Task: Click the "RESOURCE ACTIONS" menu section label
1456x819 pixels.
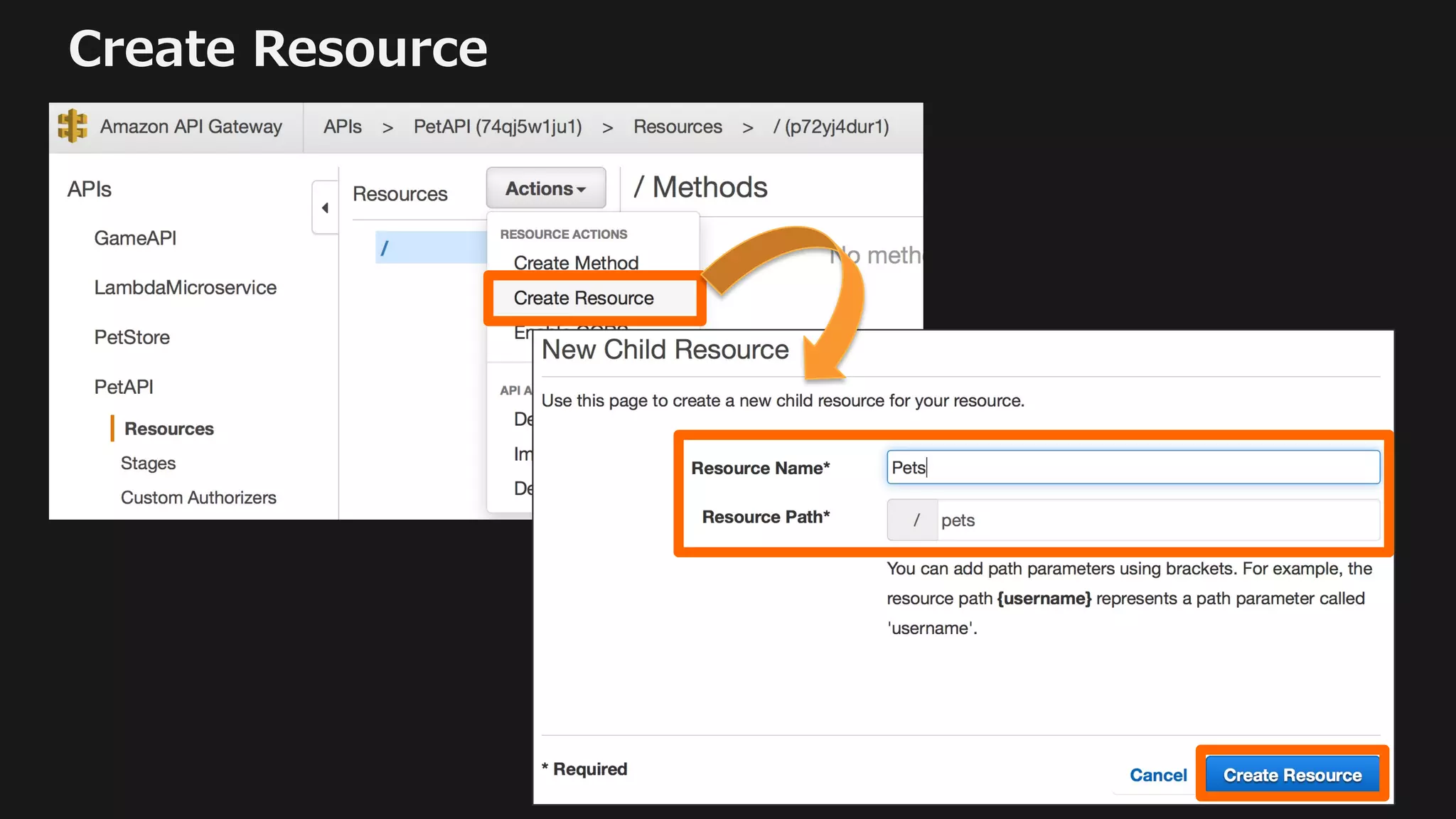Action: point(564,234)
